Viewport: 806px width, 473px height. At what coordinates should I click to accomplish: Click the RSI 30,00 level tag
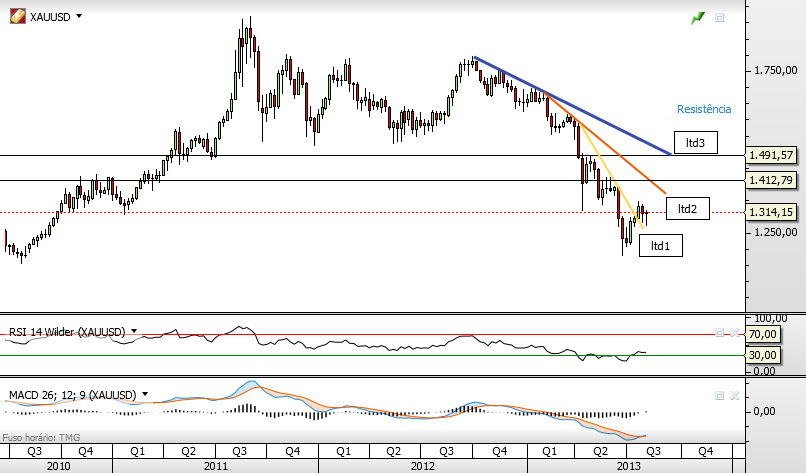(763, 355)
